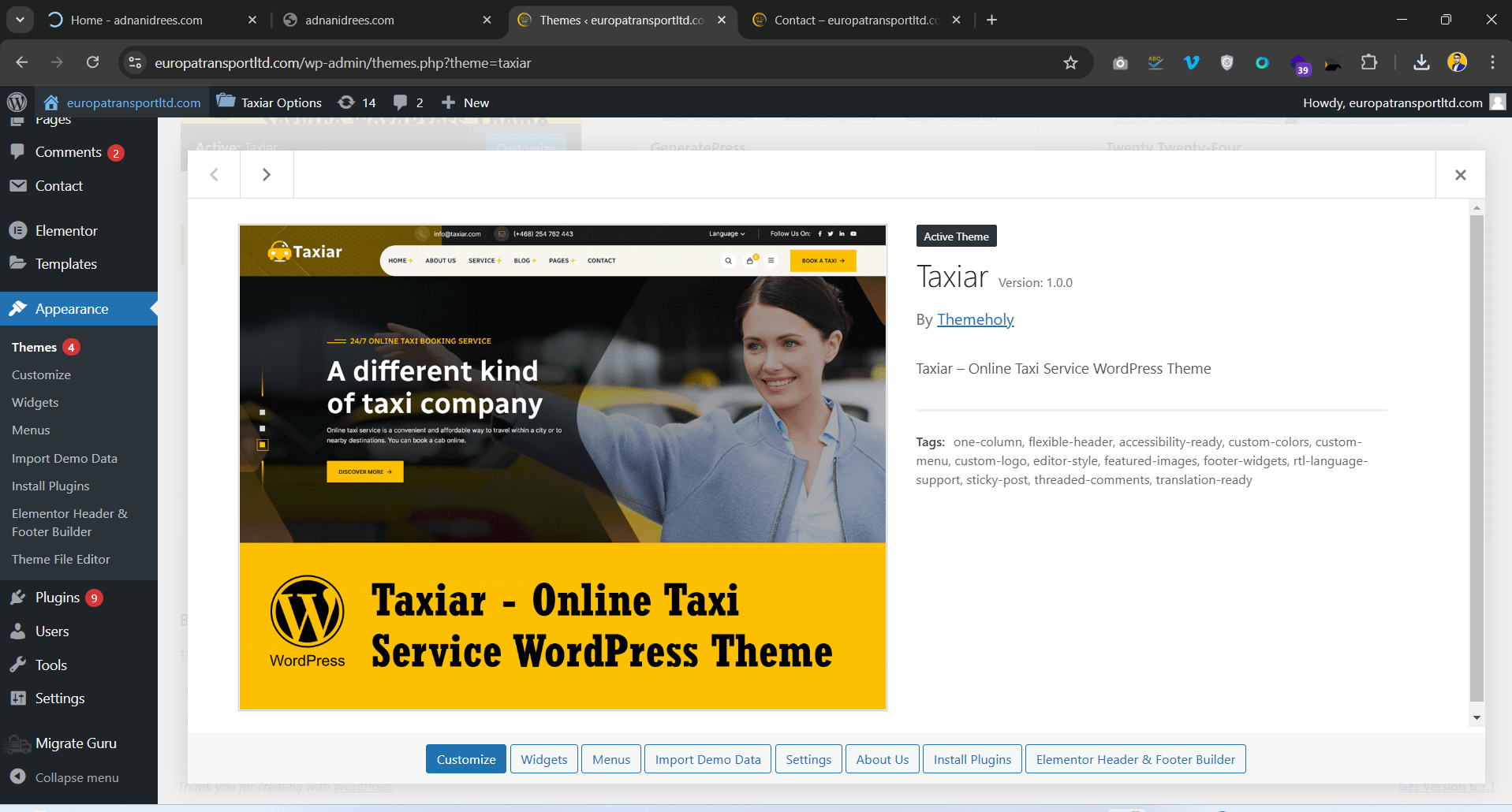Show next theme with right chevron
1512x812 pixels.
pos(267,174)
